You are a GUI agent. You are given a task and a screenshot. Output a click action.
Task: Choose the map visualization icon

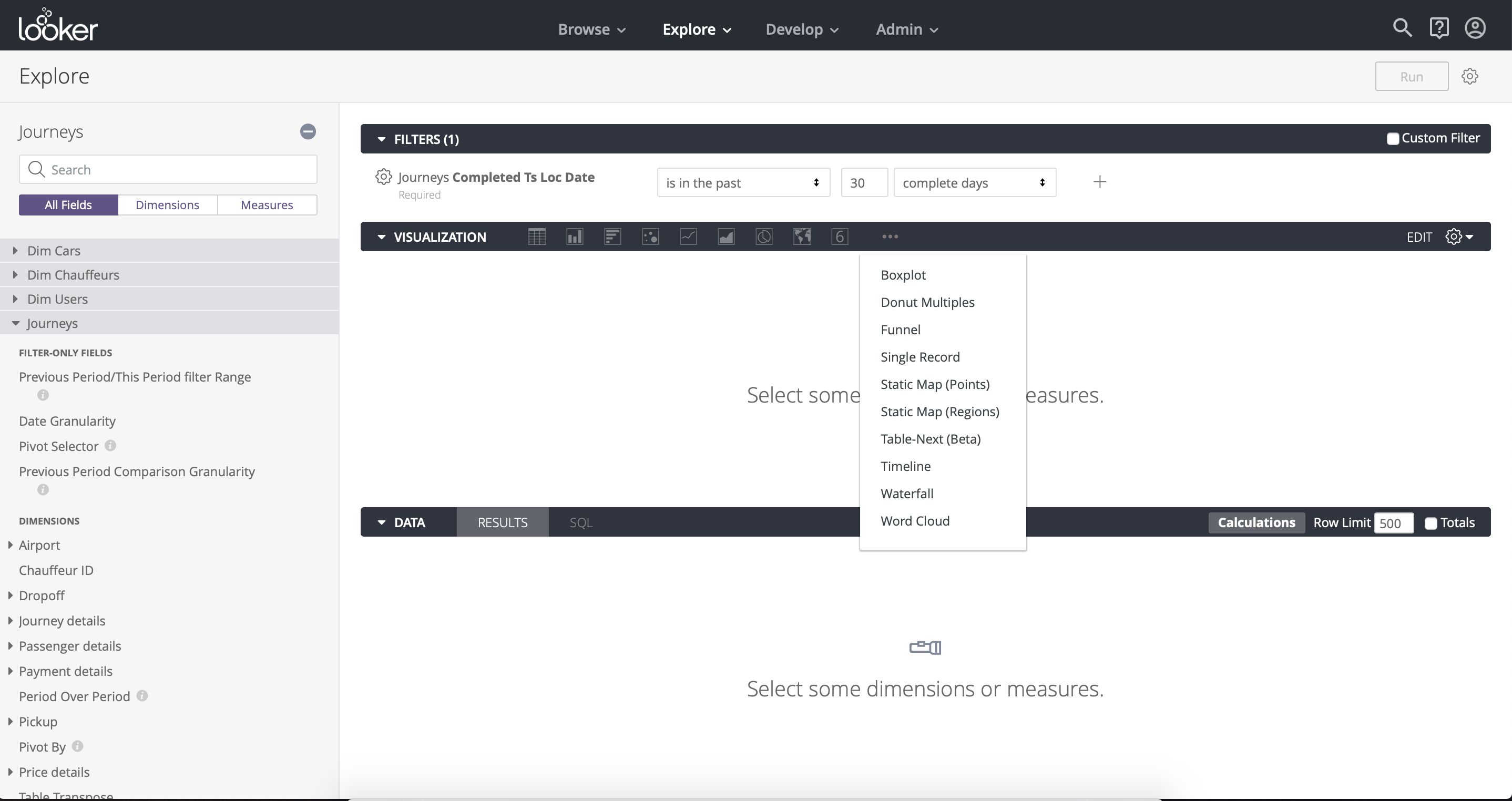802,237
